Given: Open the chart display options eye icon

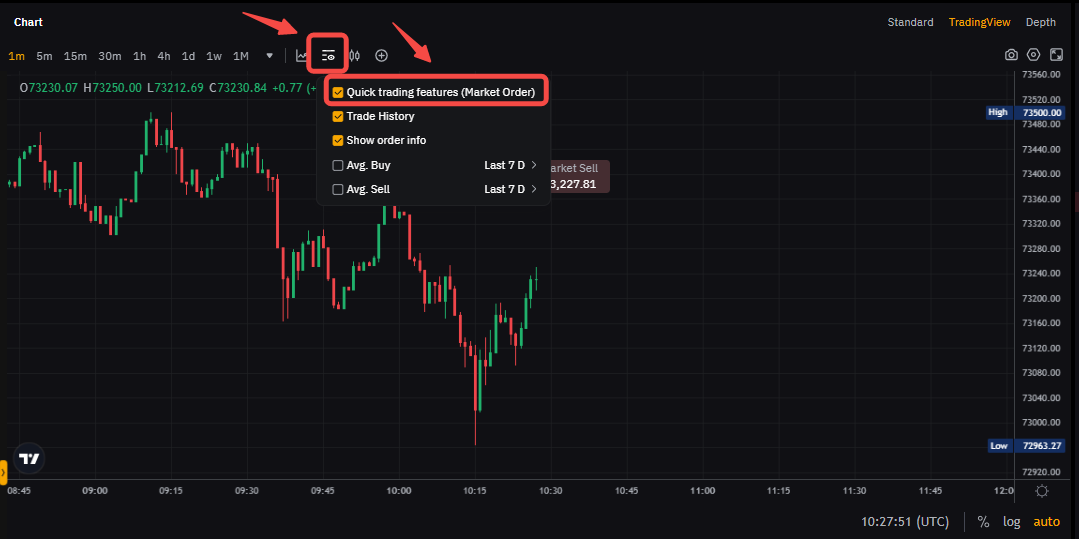Looking at the screenshot, I should [x=328, y=56].
